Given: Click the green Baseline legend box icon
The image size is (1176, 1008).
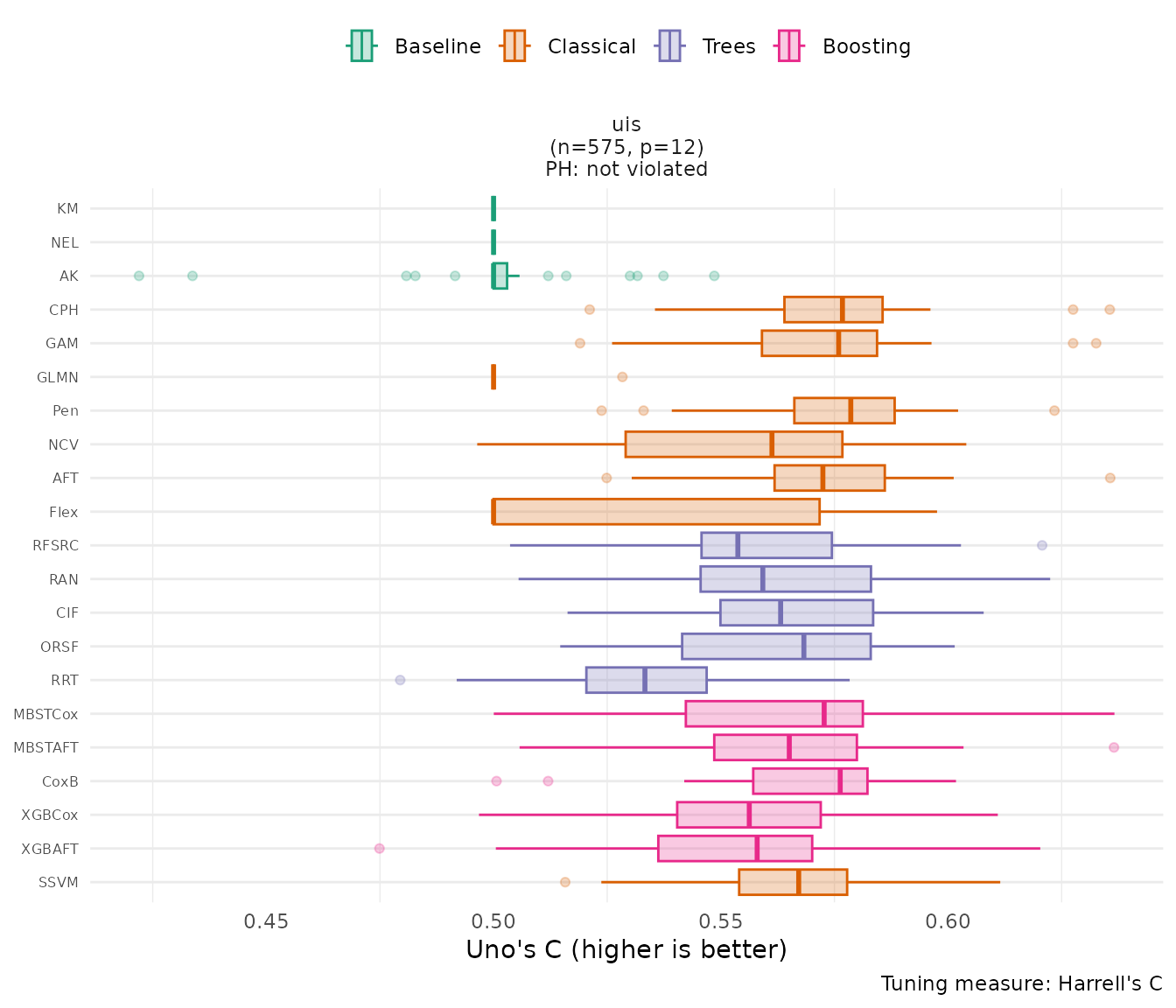Looking at the screenshot, I should coord(361,46).
